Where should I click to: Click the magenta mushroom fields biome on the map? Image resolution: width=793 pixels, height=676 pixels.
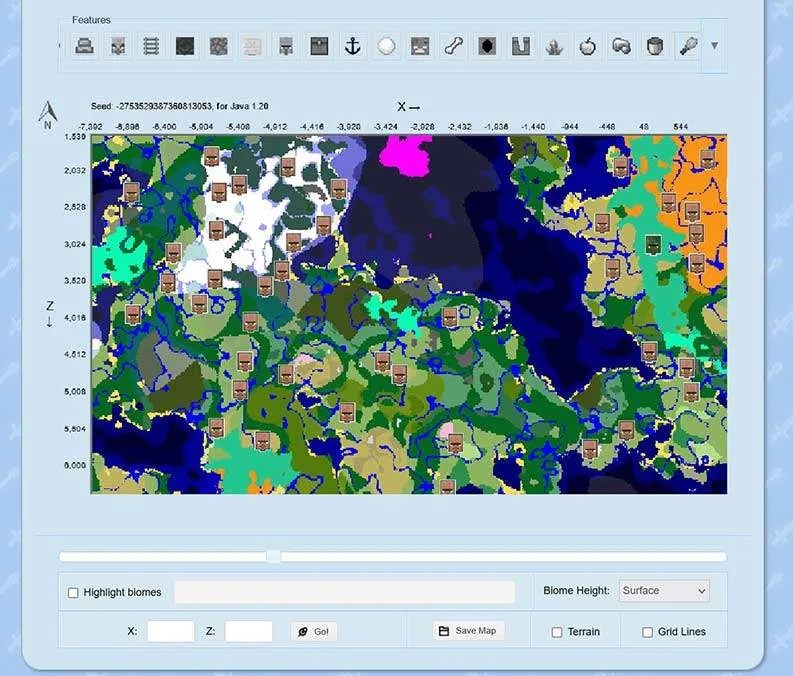[407, 154]
